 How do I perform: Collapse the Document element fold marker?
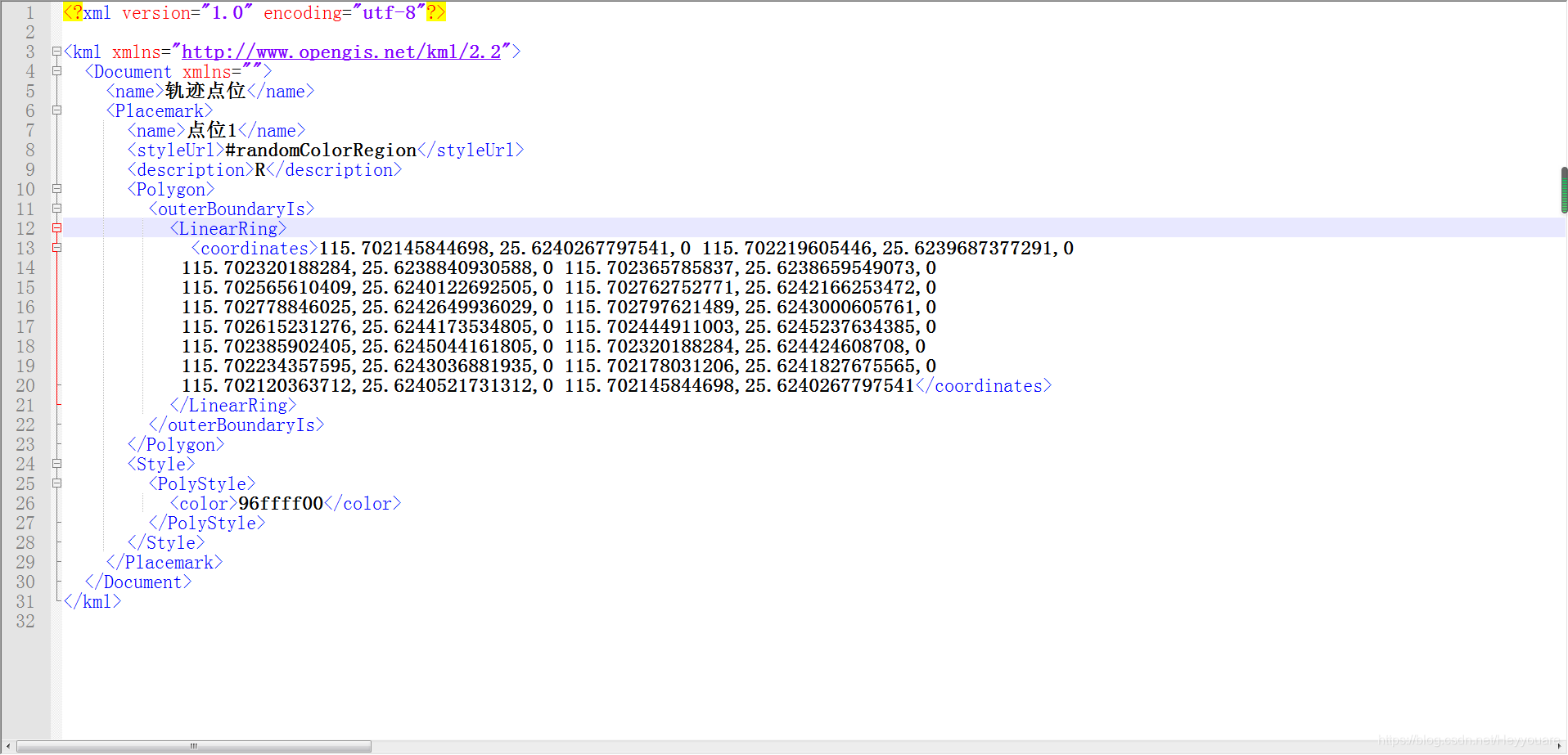pos(56,71)
